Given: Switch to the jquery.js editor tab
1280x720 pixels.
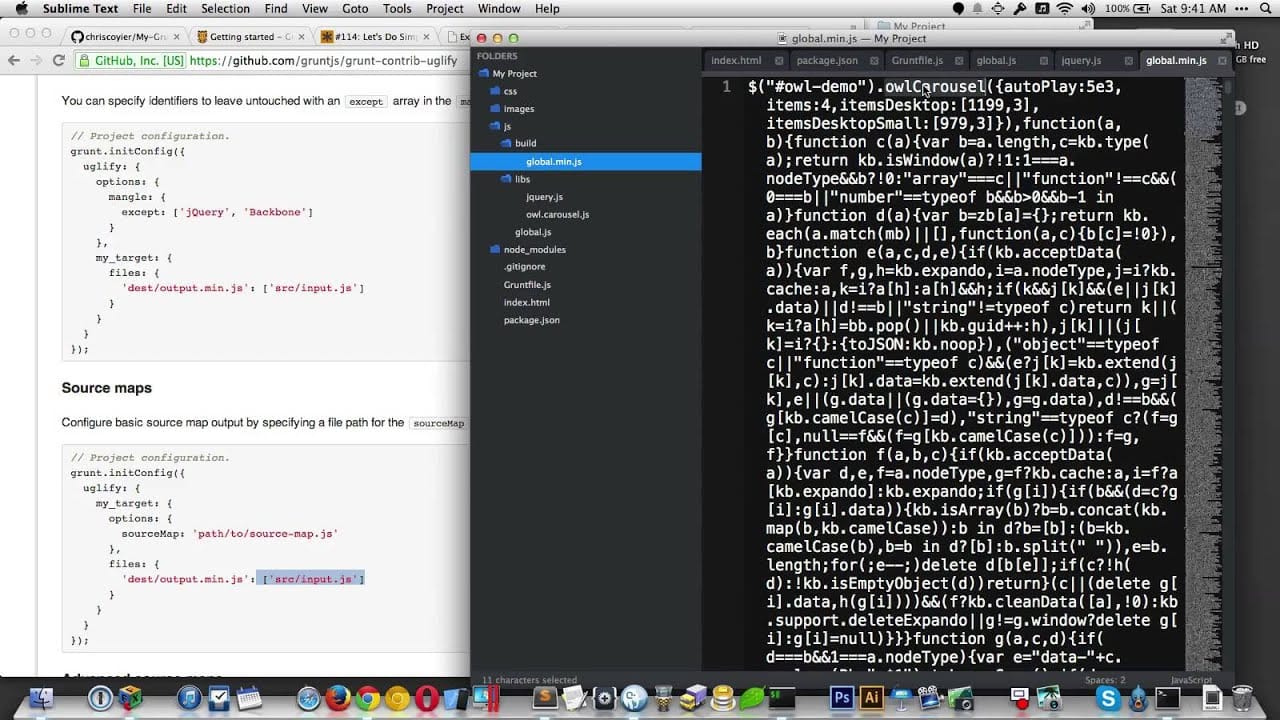Looking at the screenshot, I should click(1081, 61).
